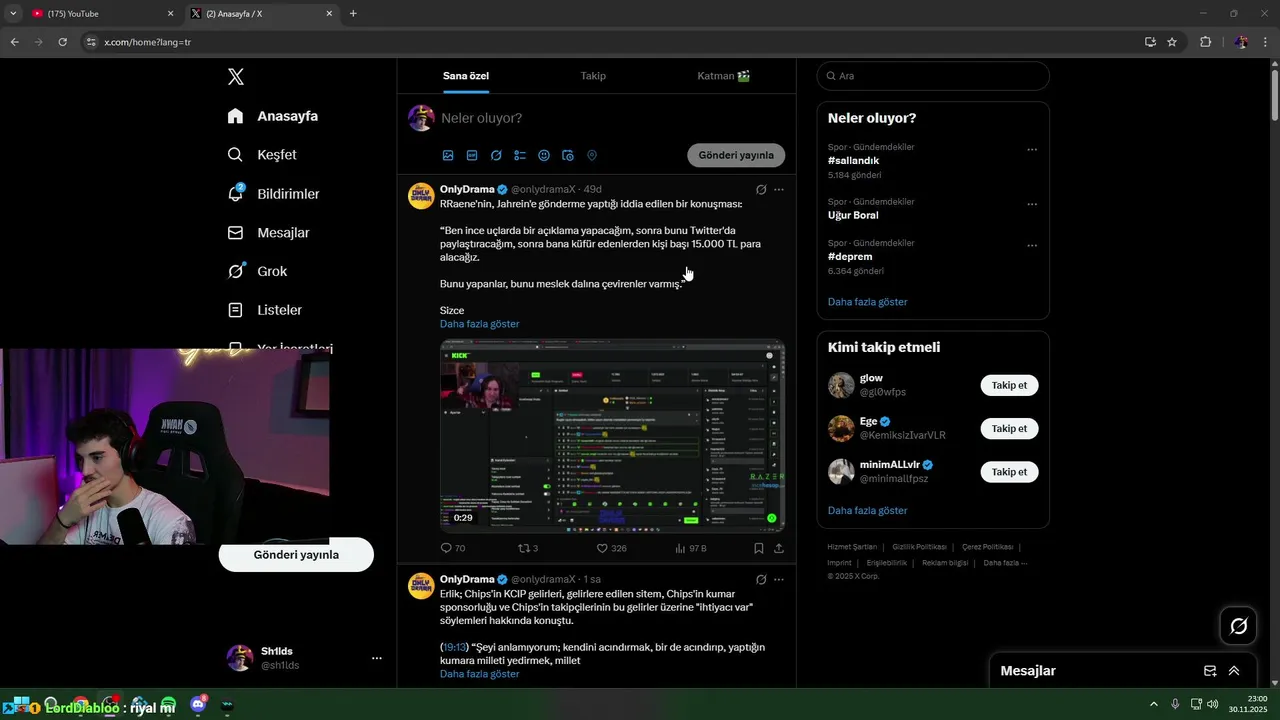Show hidden system tray icons
1280x720 pixels.
coord(1154,704)
